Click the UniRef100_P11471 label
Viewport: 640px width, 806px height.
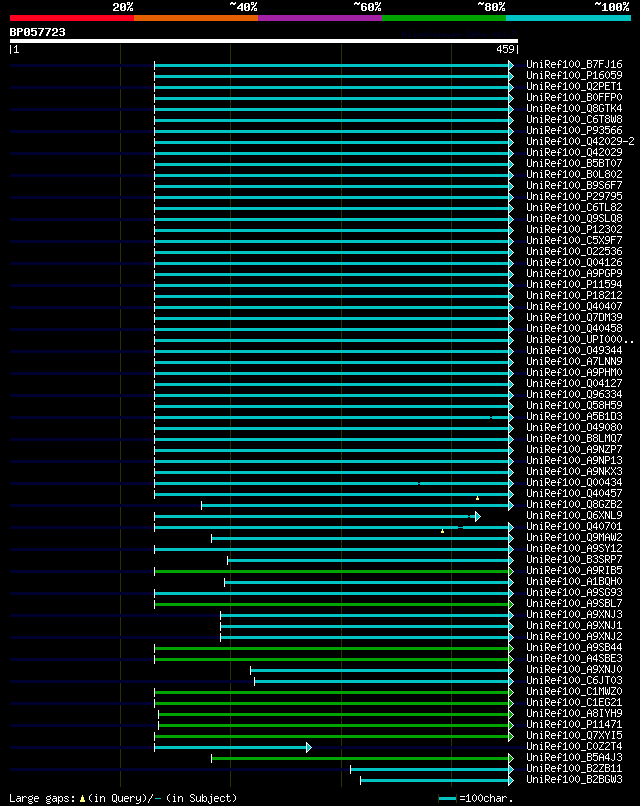(x=574, y=724)
